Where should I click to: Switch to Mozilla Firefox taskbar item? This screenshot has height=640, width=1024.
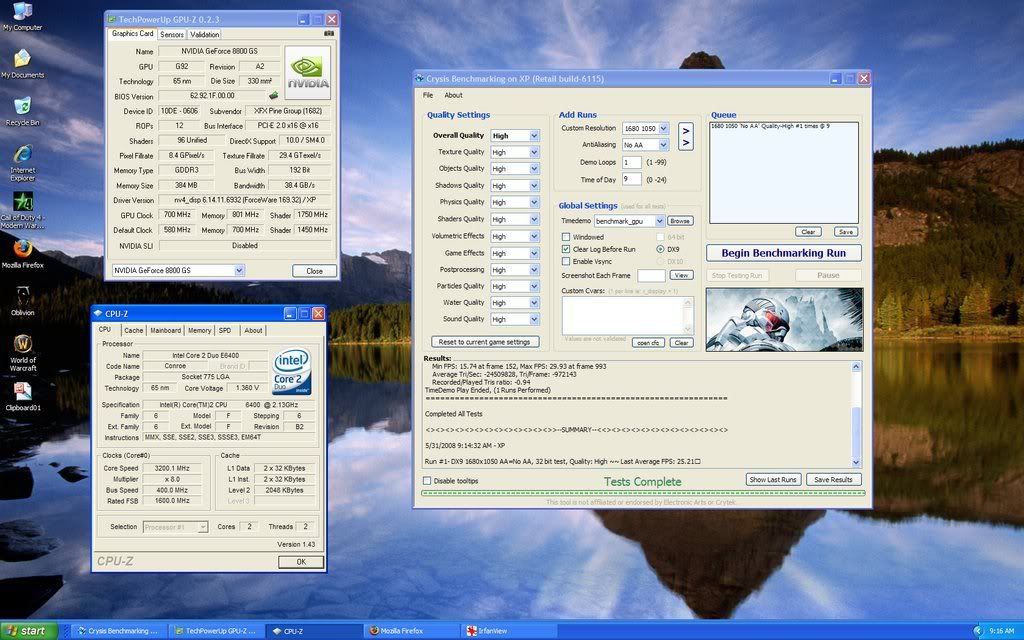tap(411, 631)
